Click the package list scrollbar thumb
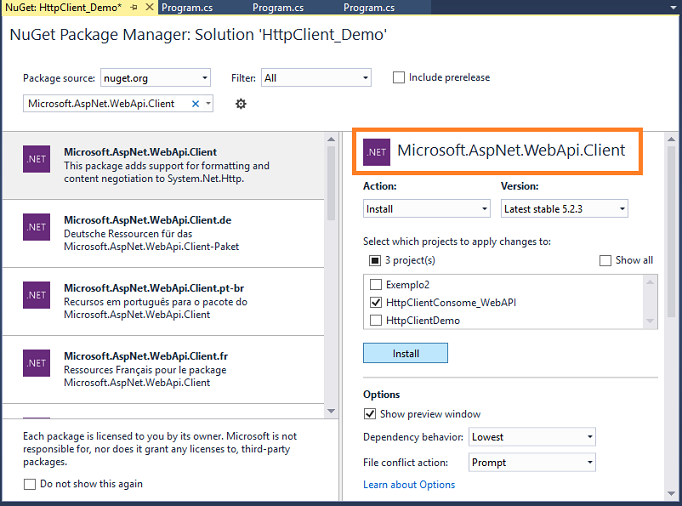The width and height of the screenshot is (682, 506). click(331, 183)
